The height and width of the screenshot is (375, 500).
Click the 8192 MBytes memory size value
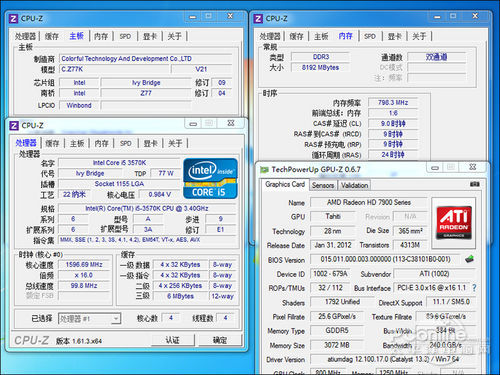point(321,67)
